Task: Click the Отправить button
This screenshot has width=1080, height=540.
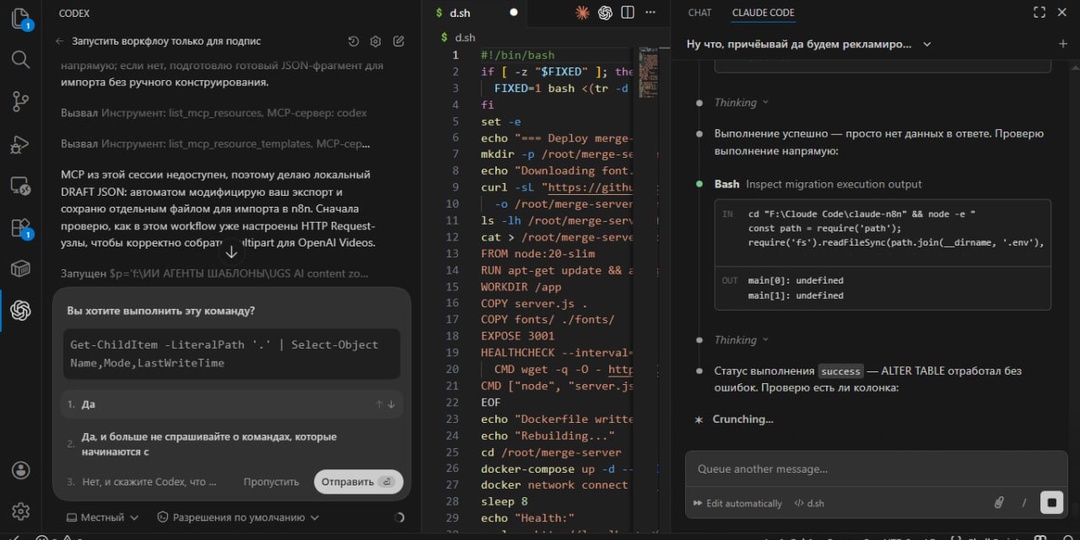Action: coord(358,482)
